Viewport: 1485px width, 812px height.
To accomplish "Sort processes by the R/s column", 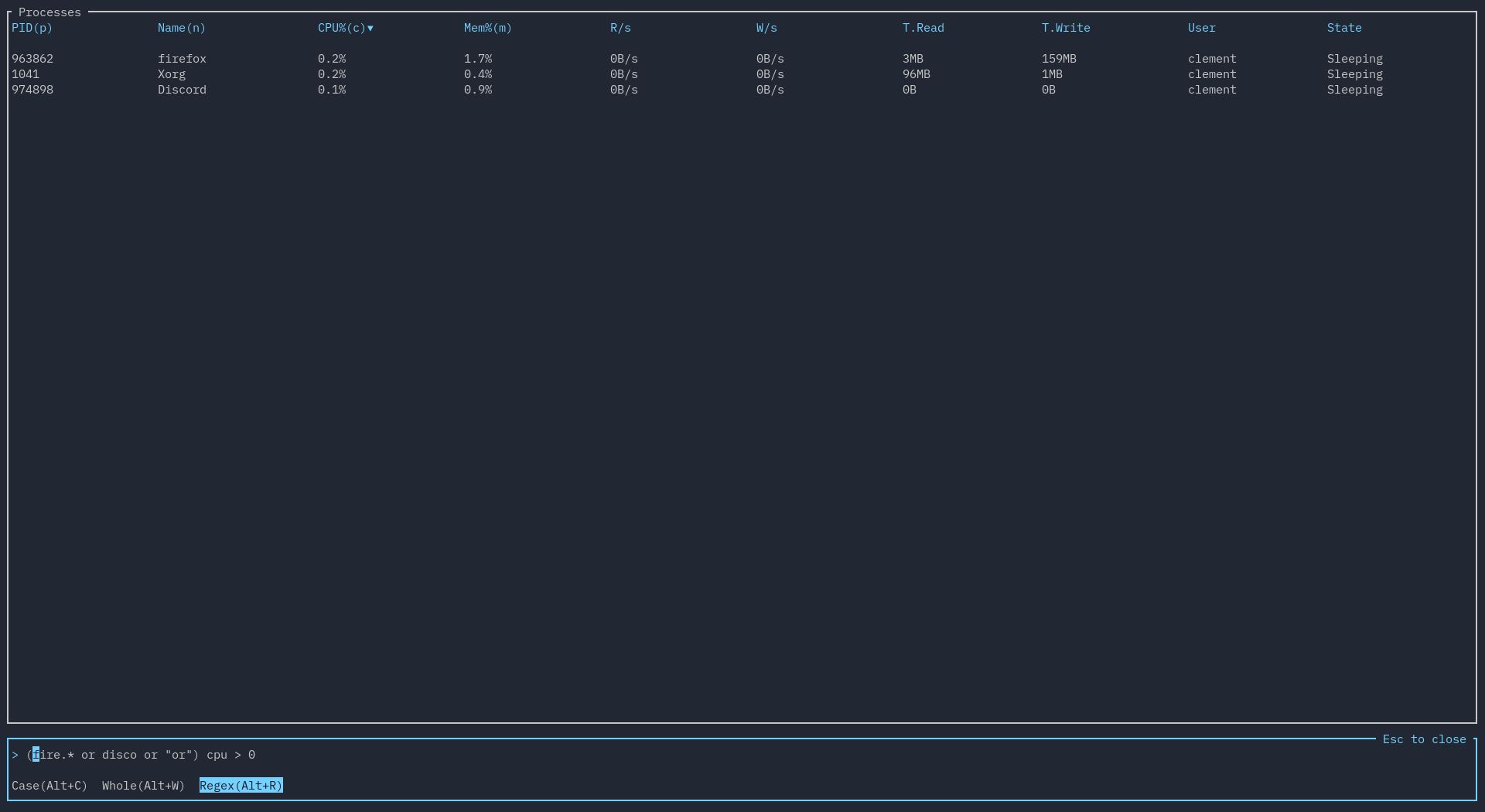I will click(620, 28).
